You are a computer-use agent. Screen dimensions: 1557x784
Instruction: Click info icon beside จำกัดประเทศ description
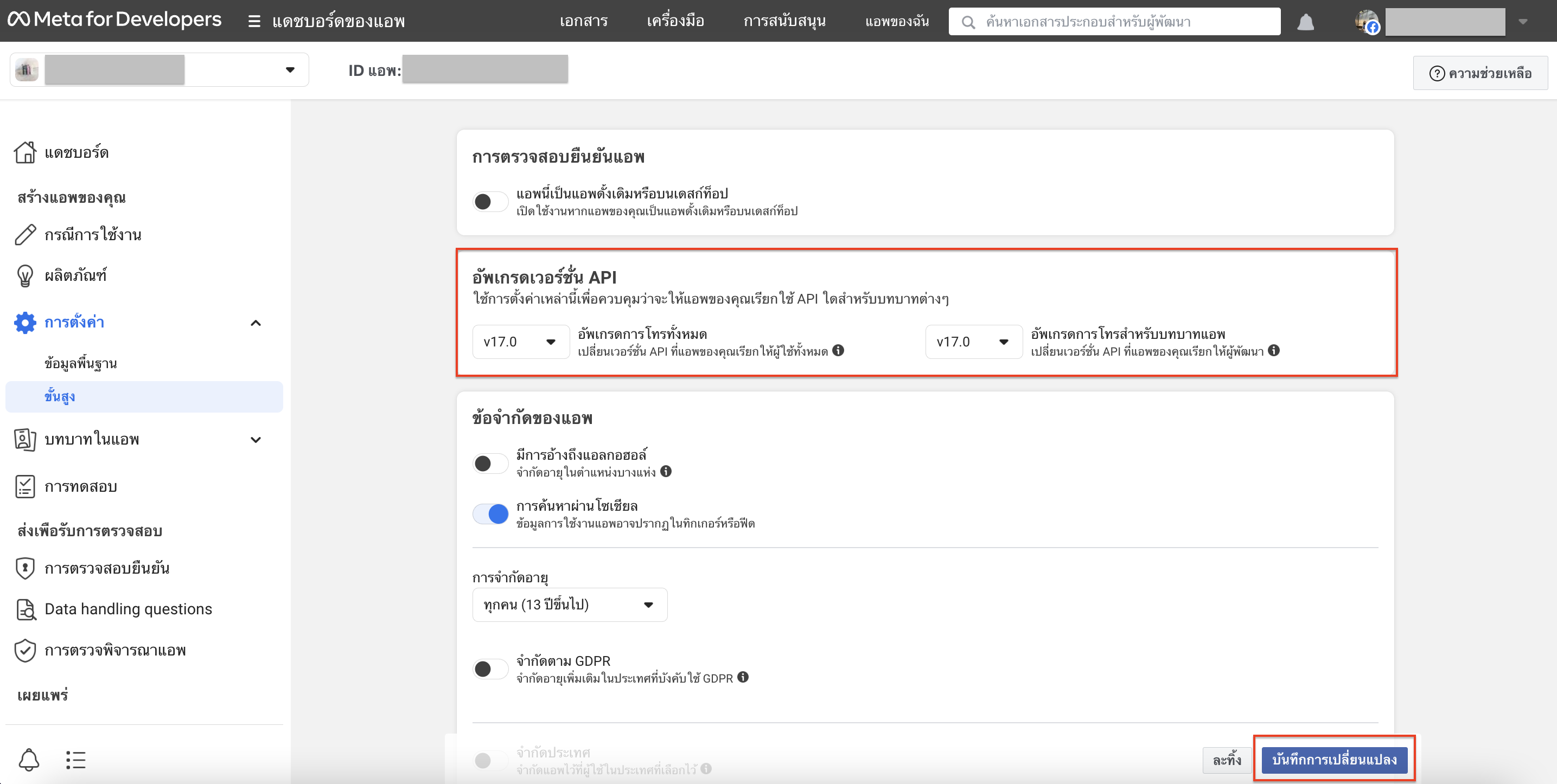point(706,768)
